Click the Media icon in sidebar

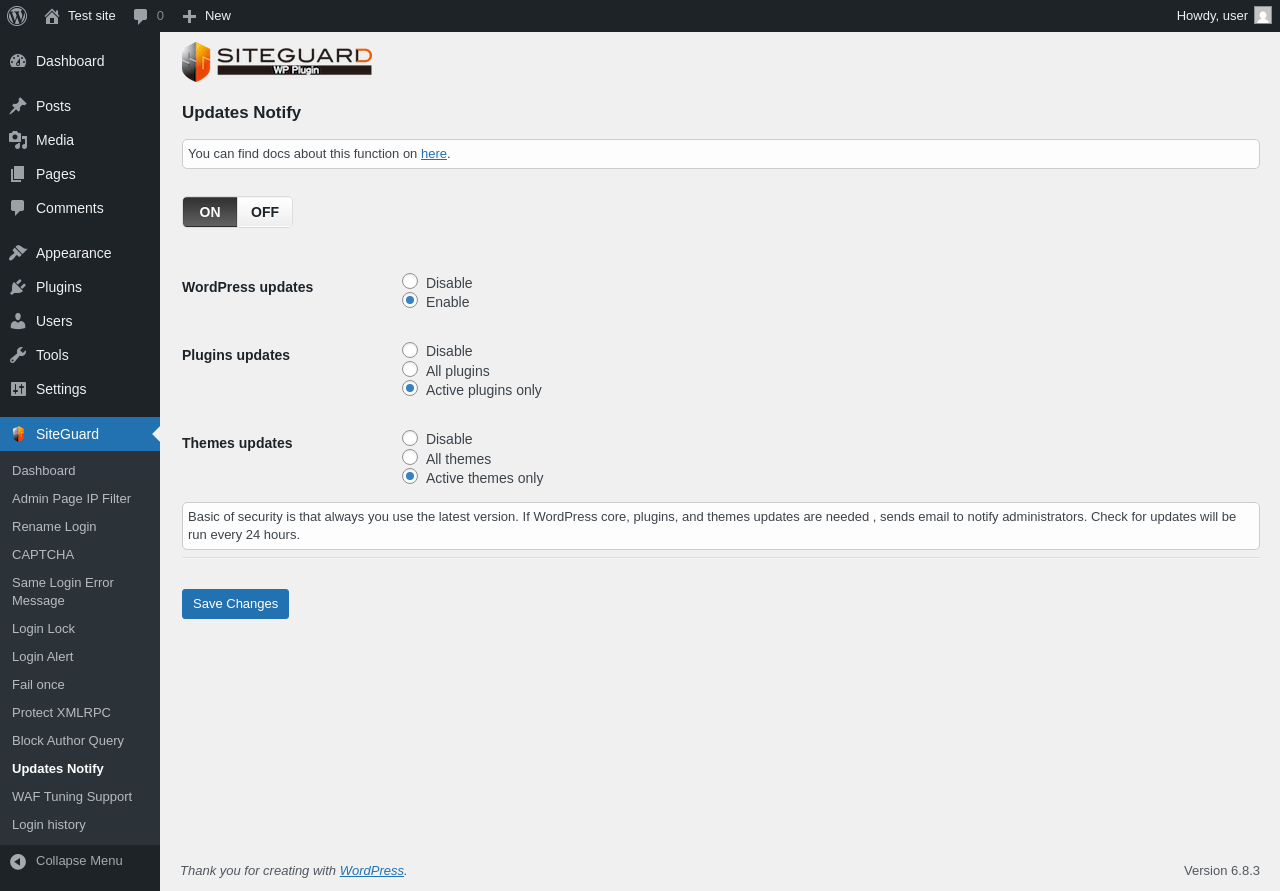(x=18, y=140)
